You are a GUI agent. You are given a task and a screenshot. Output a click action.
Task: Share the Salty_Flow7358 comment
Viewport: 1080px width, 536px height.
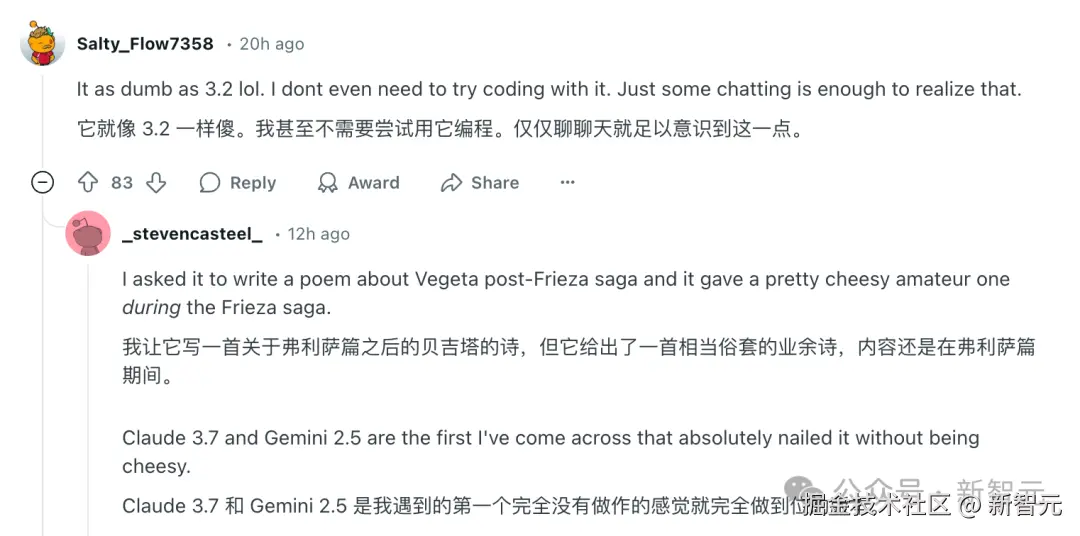(480, 183)
